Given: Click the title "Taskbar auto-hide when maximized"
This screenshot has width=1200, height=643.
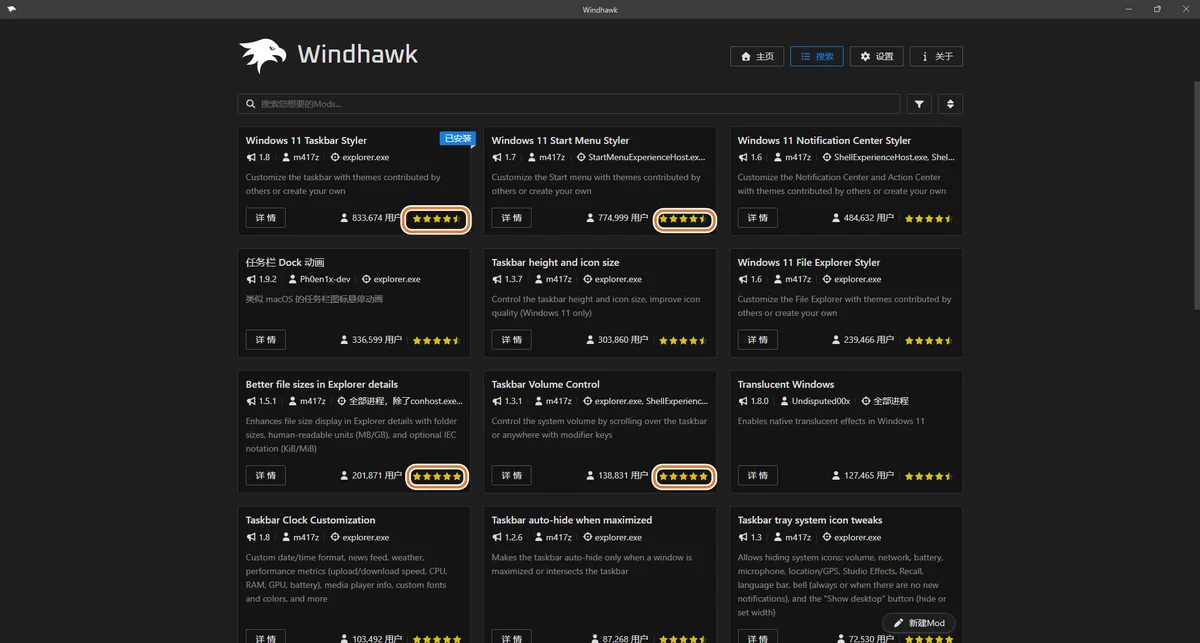Looking at the screenshot, I should 572,520.
